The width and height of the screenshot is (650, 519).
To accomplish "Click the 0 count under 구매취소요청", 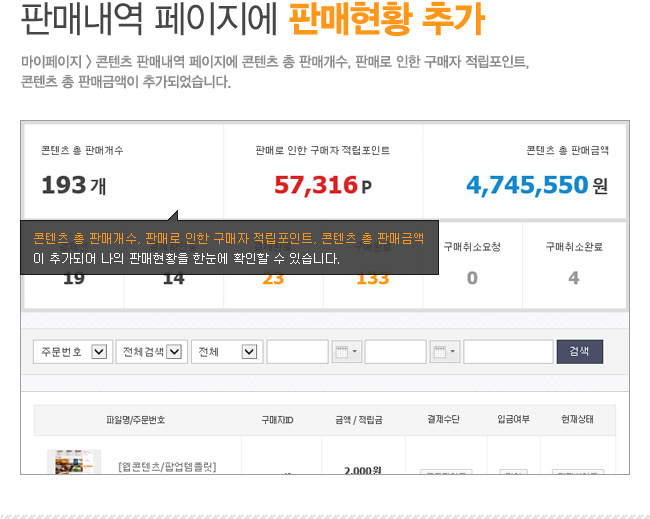I will click(472, 278).
